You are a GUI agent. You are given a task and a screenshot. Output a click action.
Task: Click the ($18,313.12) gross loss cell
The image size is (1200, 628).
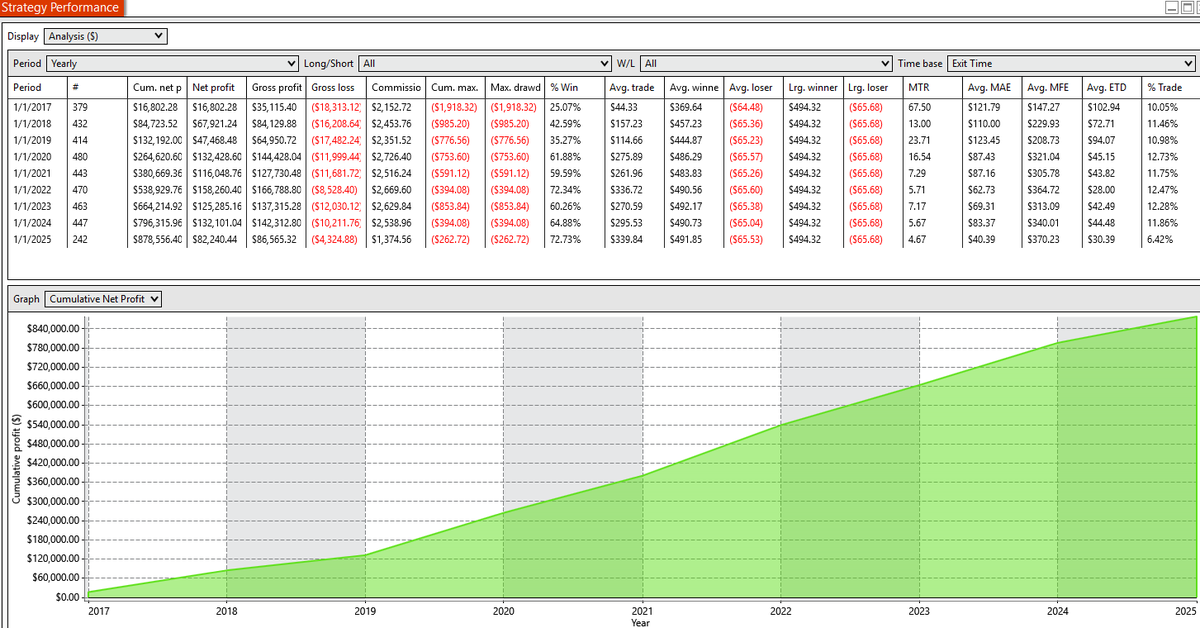click(337, 107)
